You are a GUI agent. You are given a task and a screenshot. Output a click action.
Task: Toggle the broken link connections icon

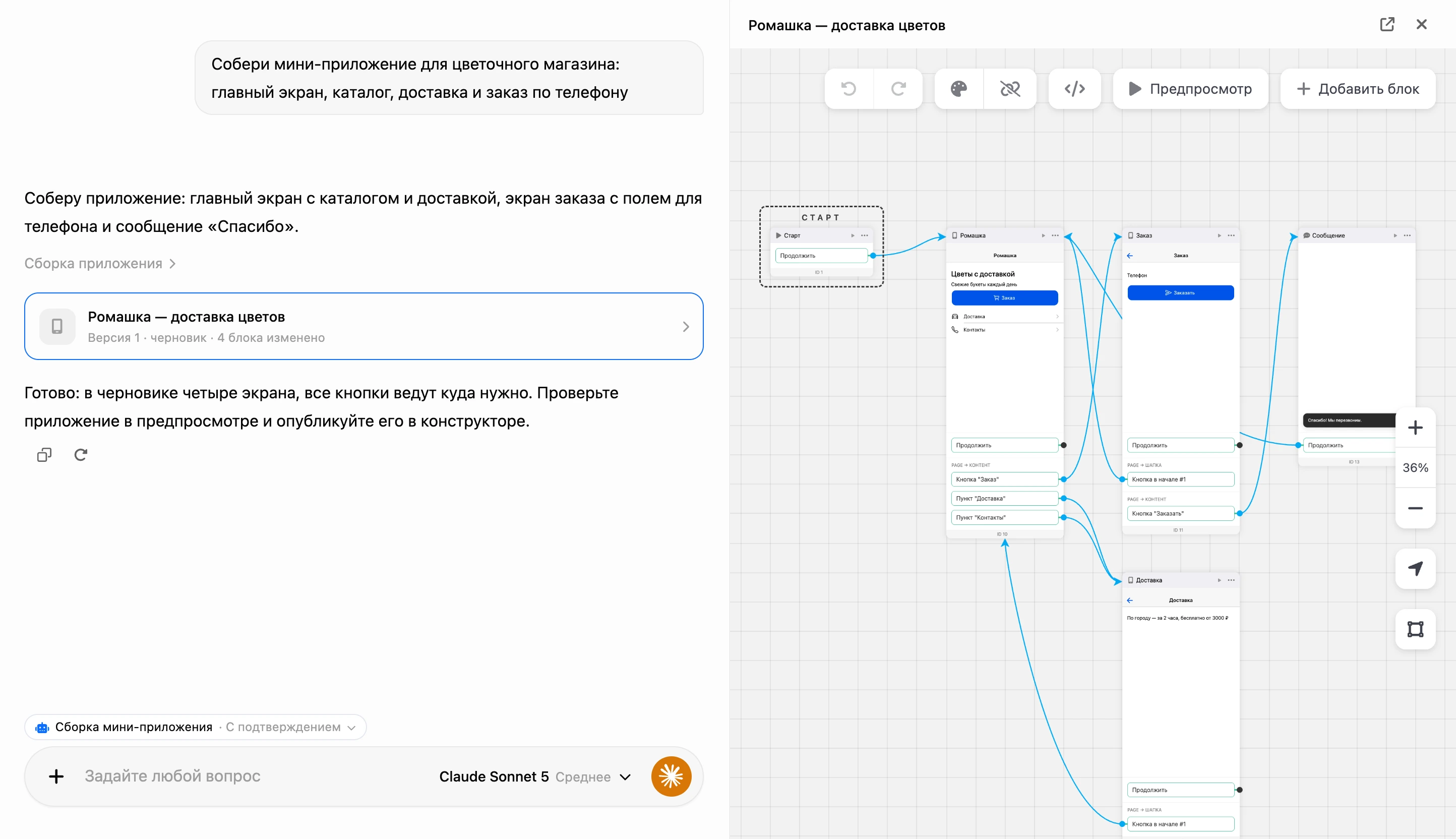pyautogui.click(x=1010, y=89)
